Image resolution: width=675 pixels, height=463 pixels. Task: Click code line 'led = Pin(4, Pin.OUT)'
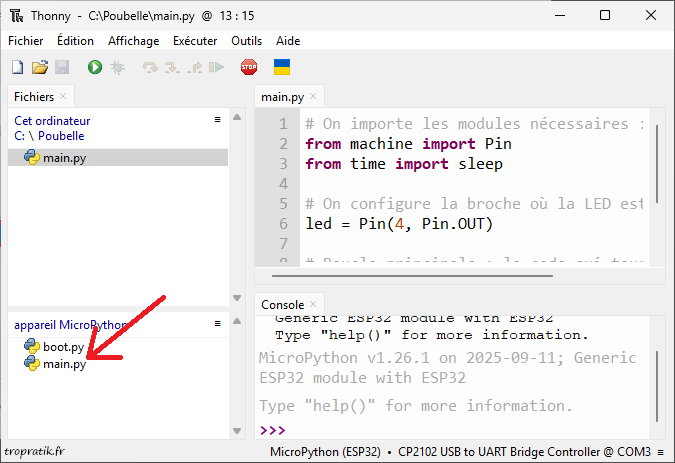(399, 224)
